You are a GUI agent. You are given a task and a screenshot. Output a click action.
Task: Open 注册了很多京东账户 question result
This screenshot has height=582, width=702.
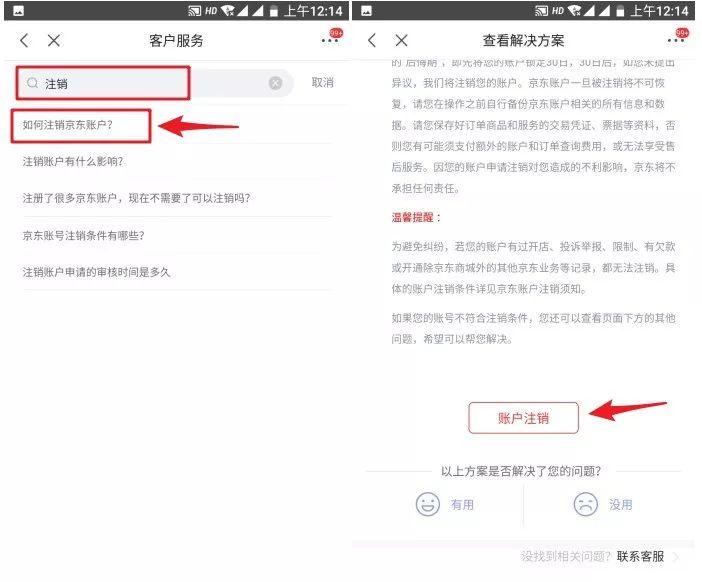click(137, 198)
